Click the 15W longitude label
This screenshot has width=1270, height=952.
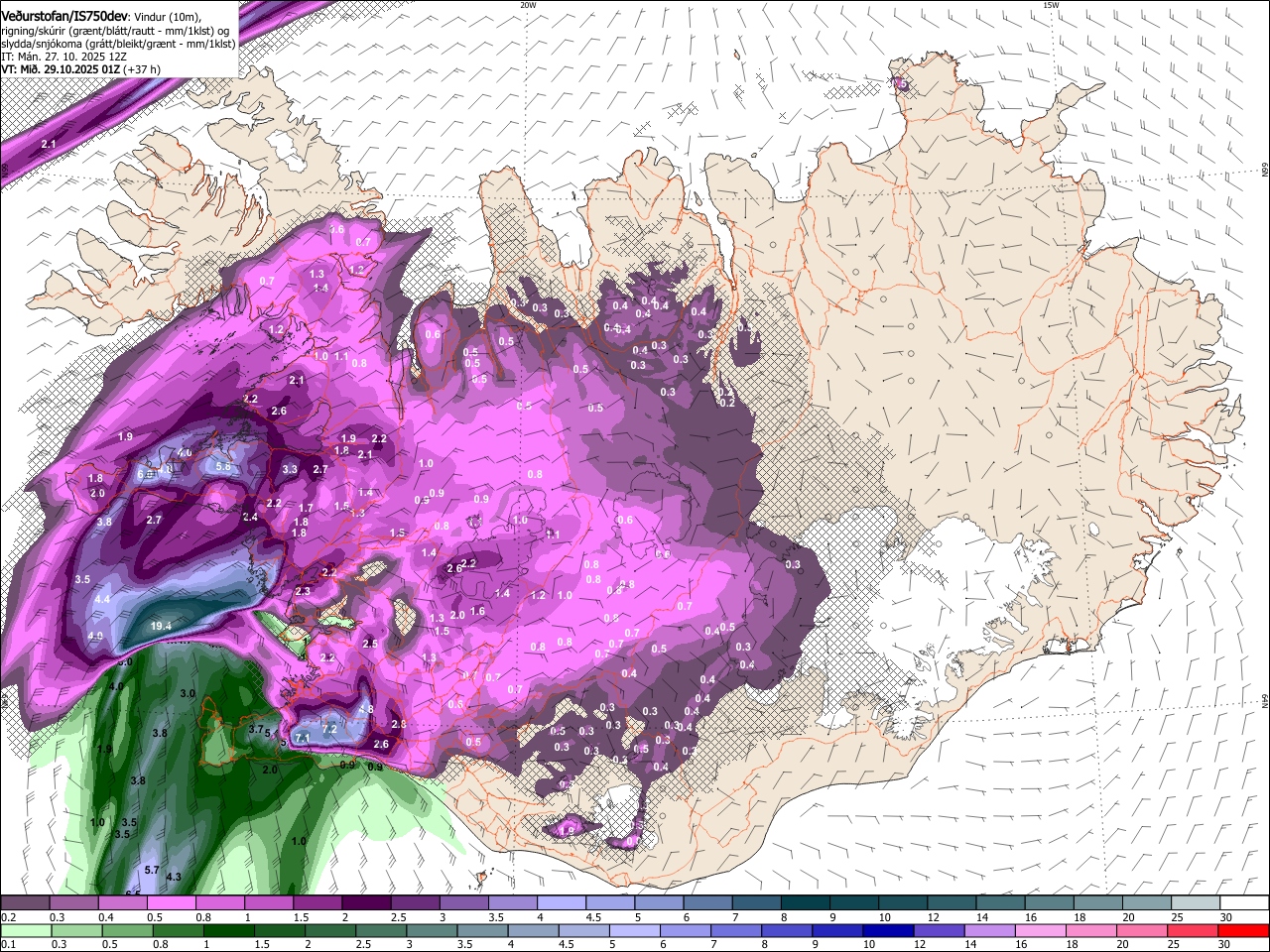point(1052,5)
